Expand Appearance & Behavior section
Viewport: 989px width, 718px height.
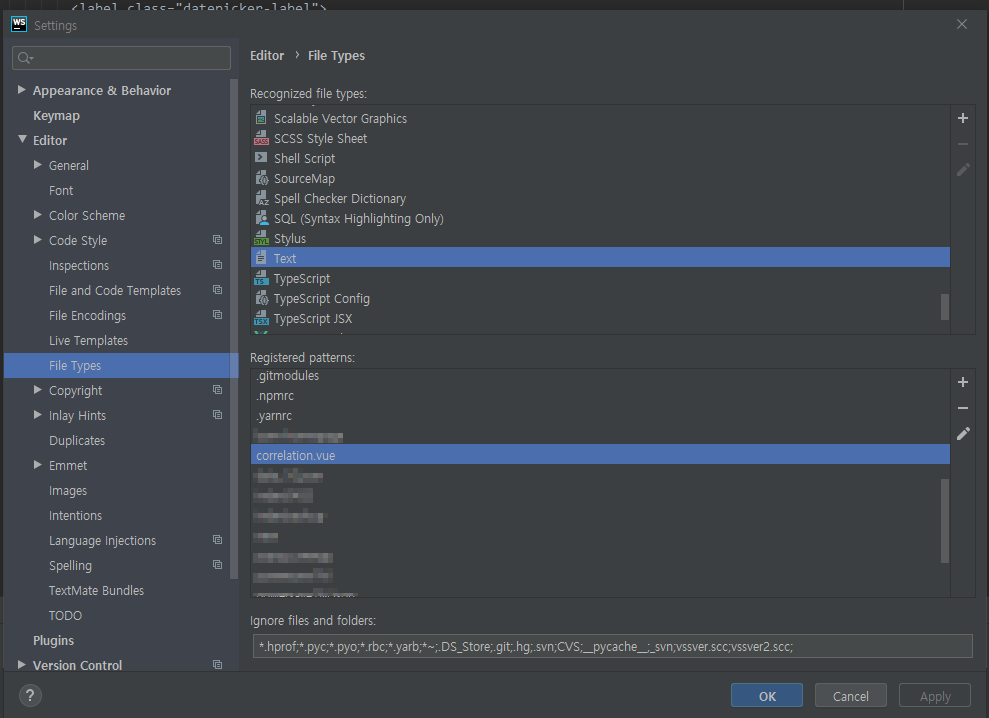[21, 90]
